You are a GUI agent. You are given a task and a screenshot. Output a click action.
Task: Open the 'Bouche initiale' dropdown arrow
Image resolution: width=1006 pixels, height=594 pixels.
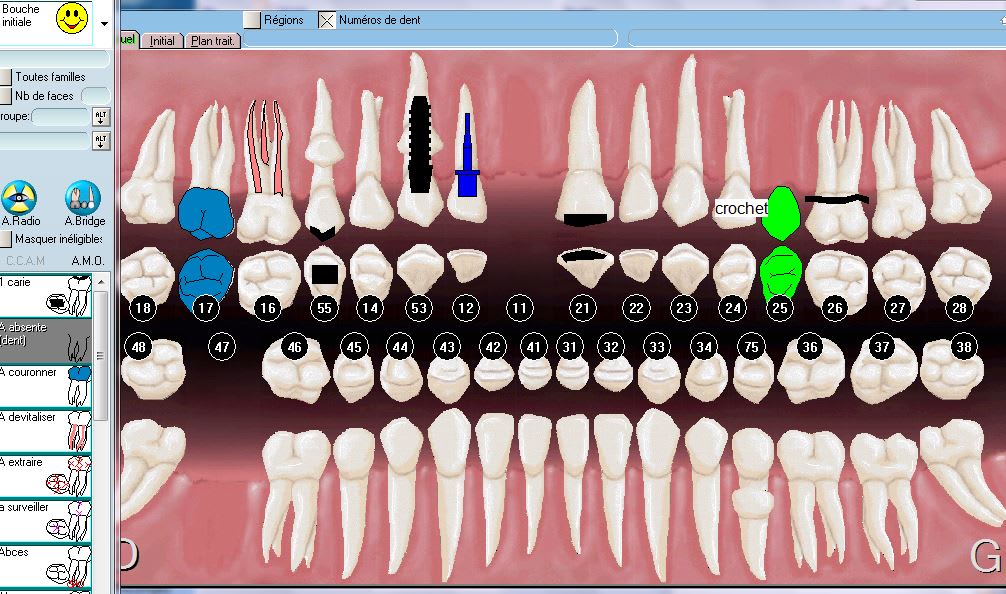(x=105, y=23)
